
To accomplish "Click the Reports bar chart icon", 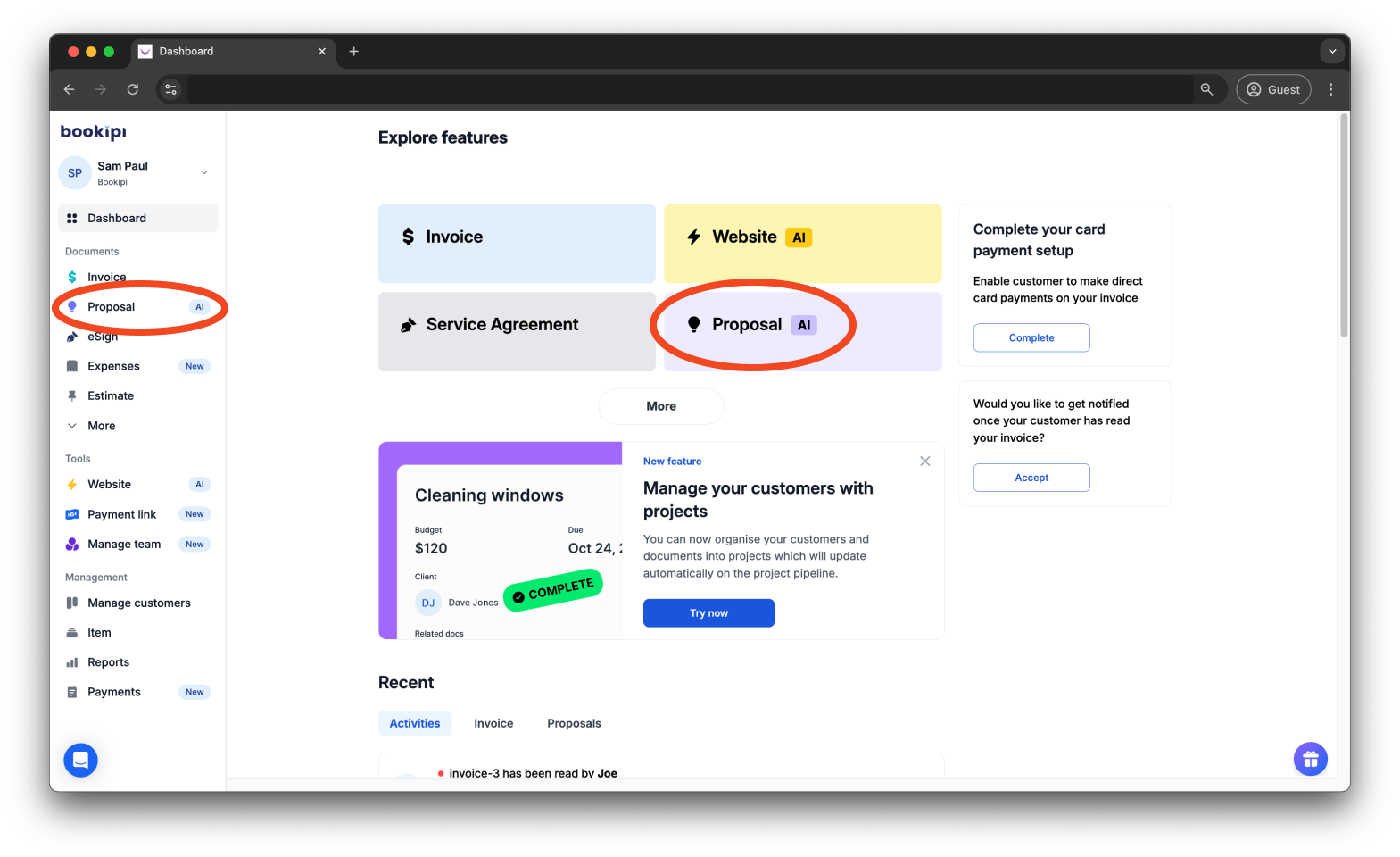I will tap(72, 662).
